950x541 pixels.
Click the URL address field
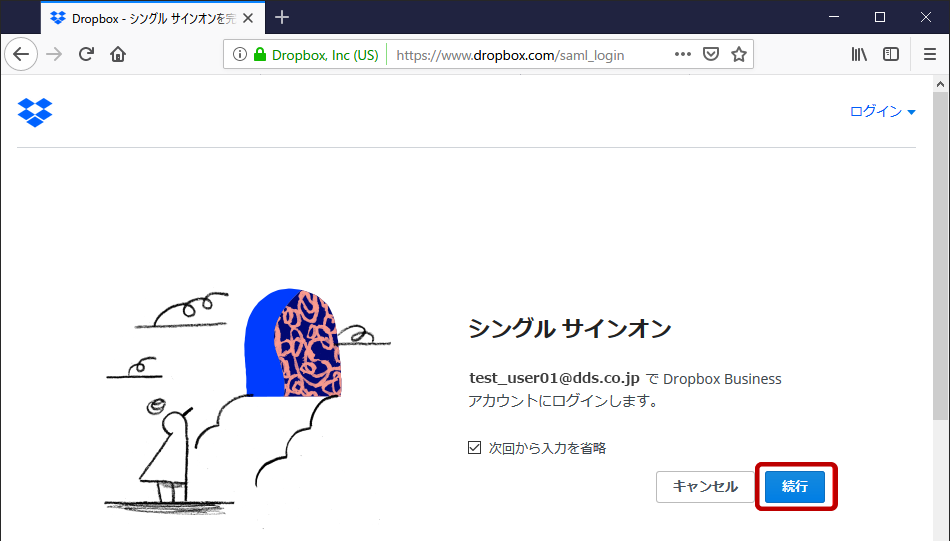(520, 55)
